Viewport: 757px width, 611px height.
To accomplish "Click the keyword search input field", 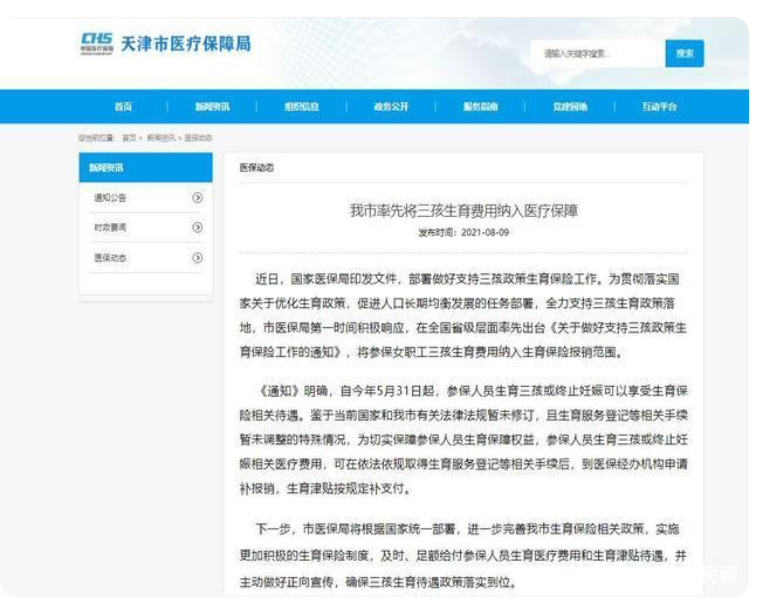I will 594,54.
